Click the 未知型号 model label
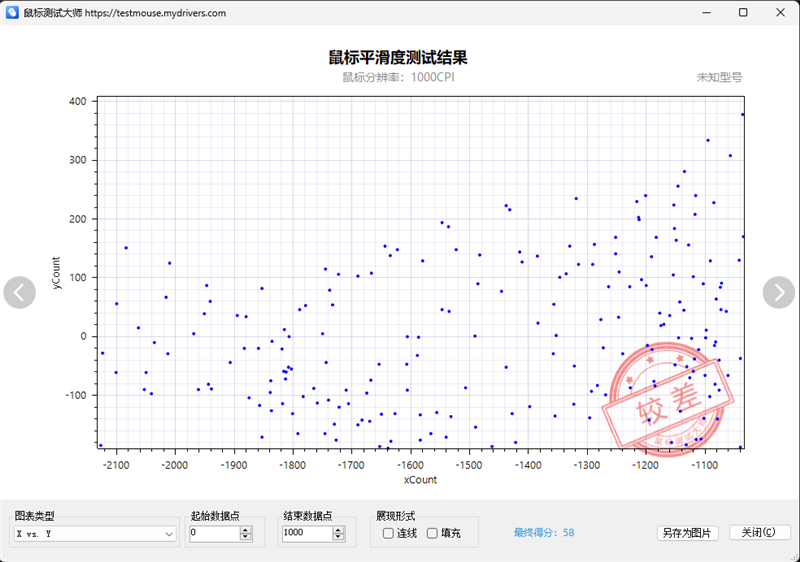 [719, 78]
